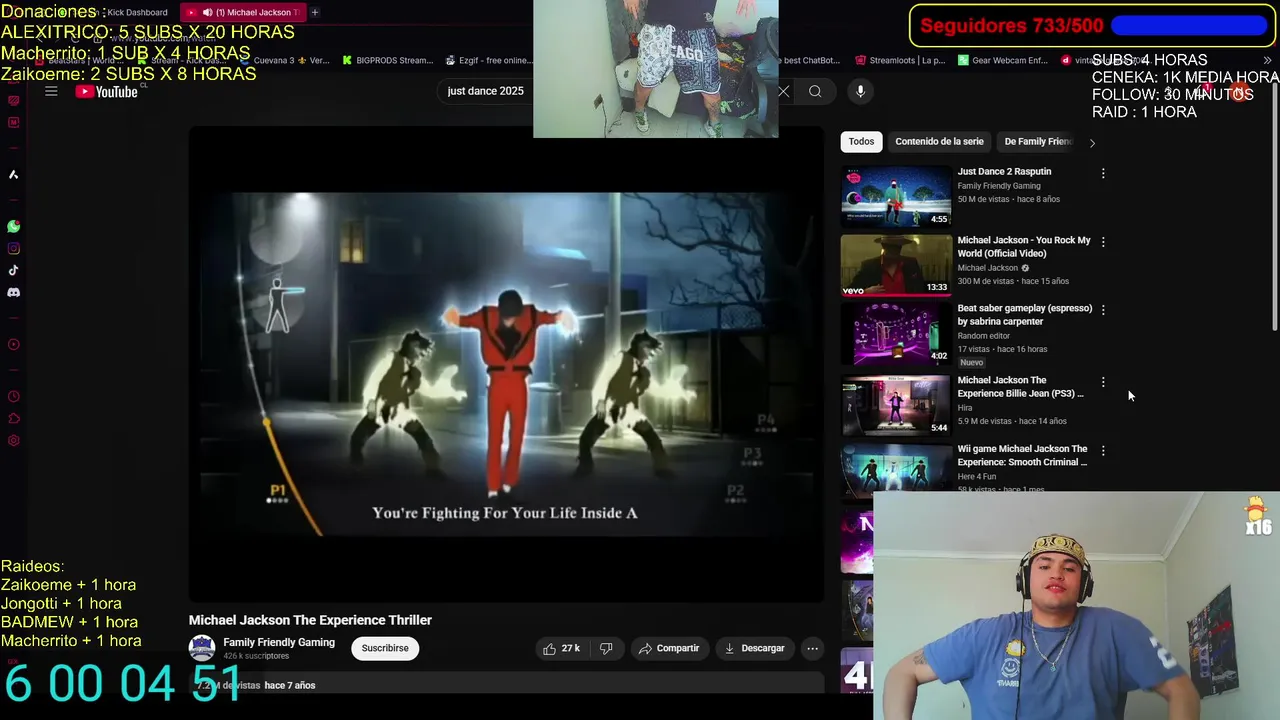Open sidebar settings gear icon

pyautogui.click(x=14, y=441)
